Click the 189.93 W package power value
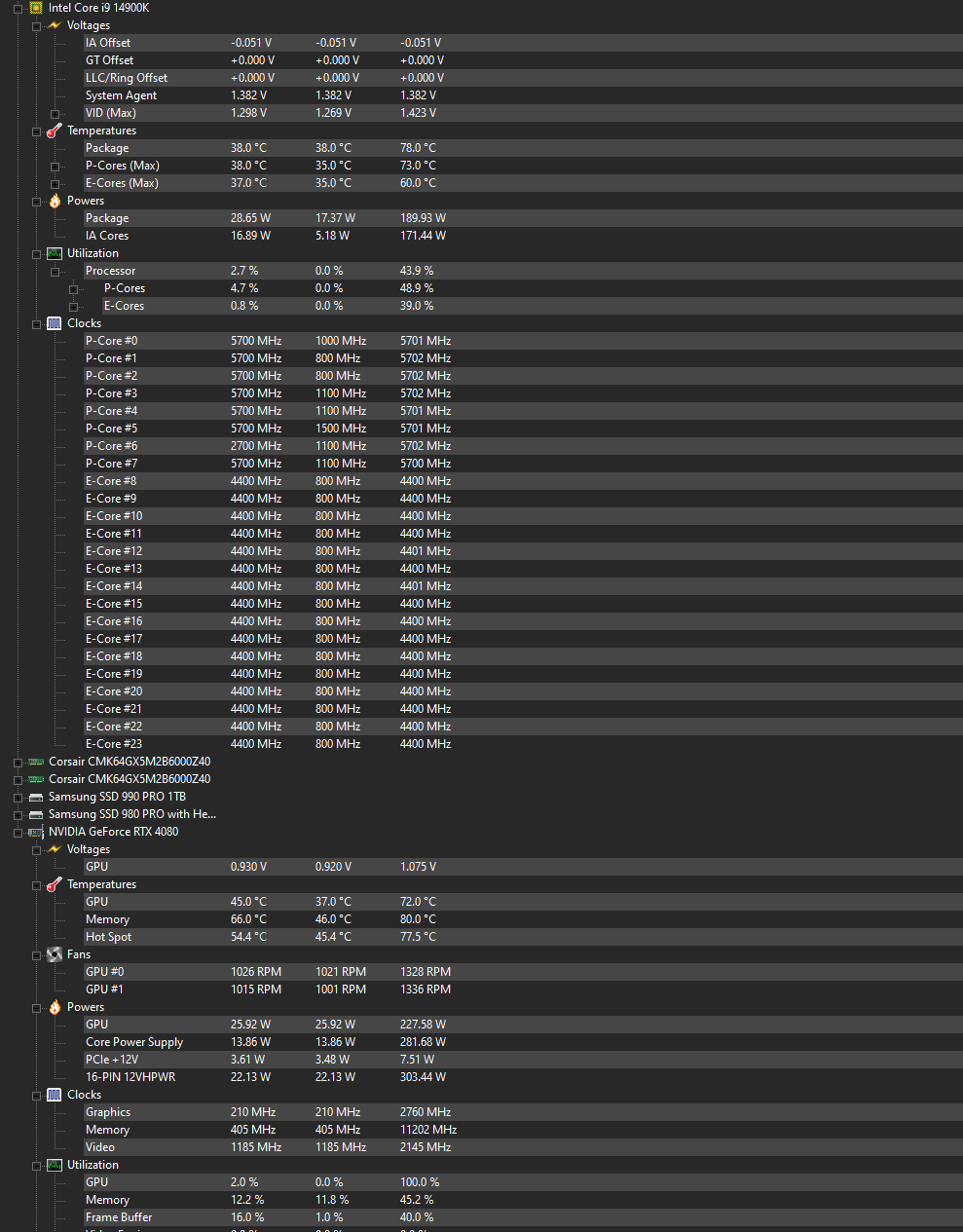The image size is (963, 1232). coord(423,218)
